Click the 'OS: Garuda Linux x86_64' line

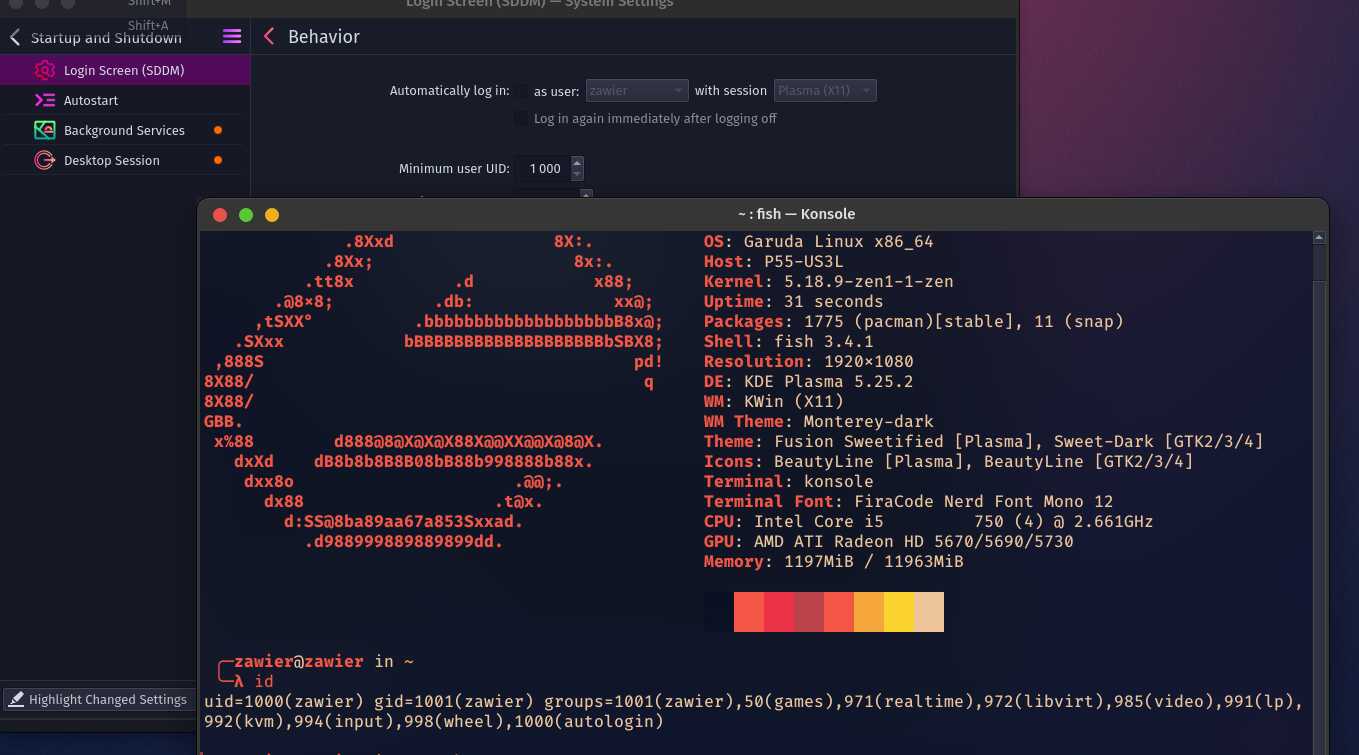click(x=818, y=242)
